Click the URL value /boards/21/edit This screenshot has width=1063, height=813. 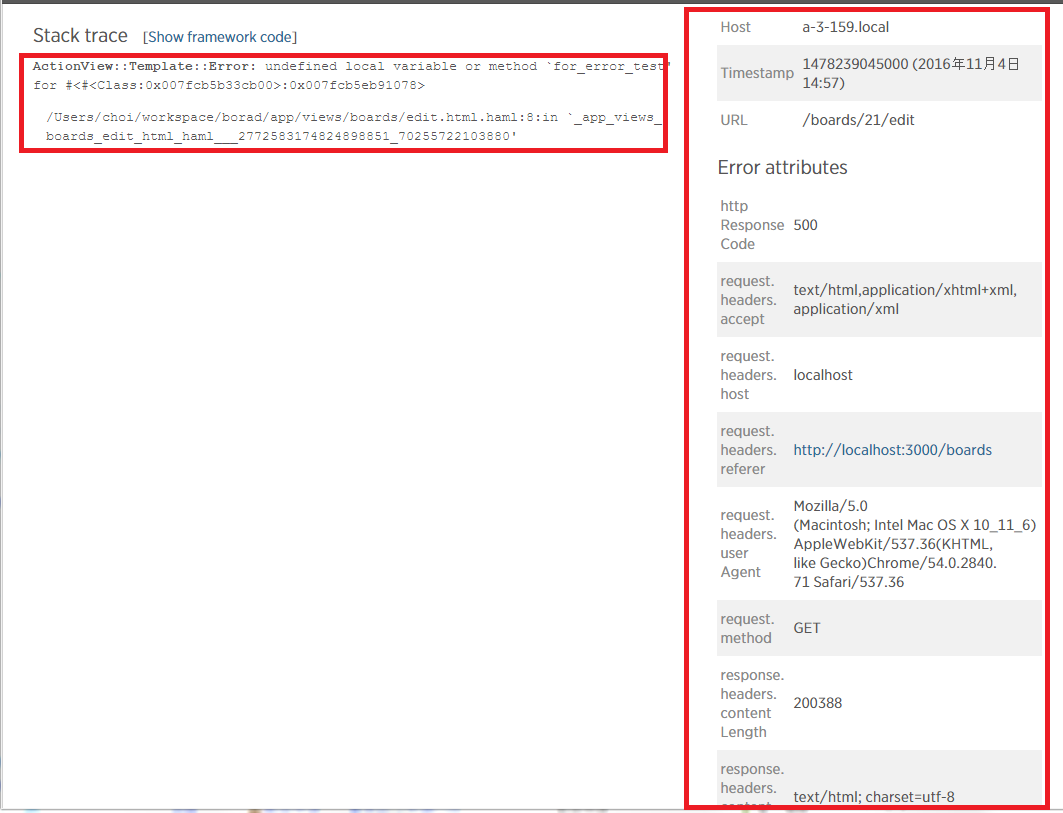pos(858,120)
